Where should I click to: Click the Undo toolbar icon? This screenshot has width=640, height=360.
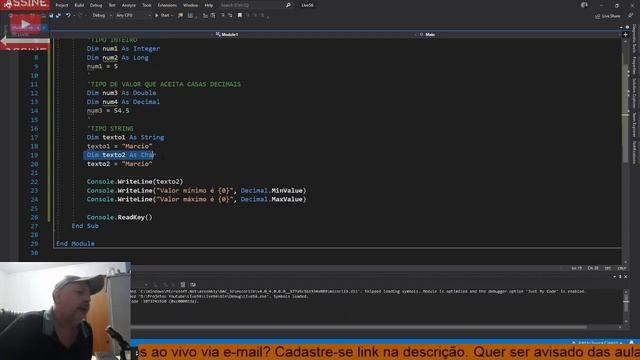(68, 16)
